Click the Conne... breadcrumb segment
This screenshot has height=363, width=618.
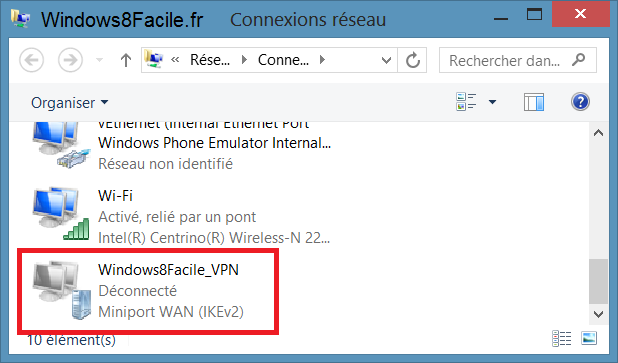pyautogui.click(x=283, y=60)
